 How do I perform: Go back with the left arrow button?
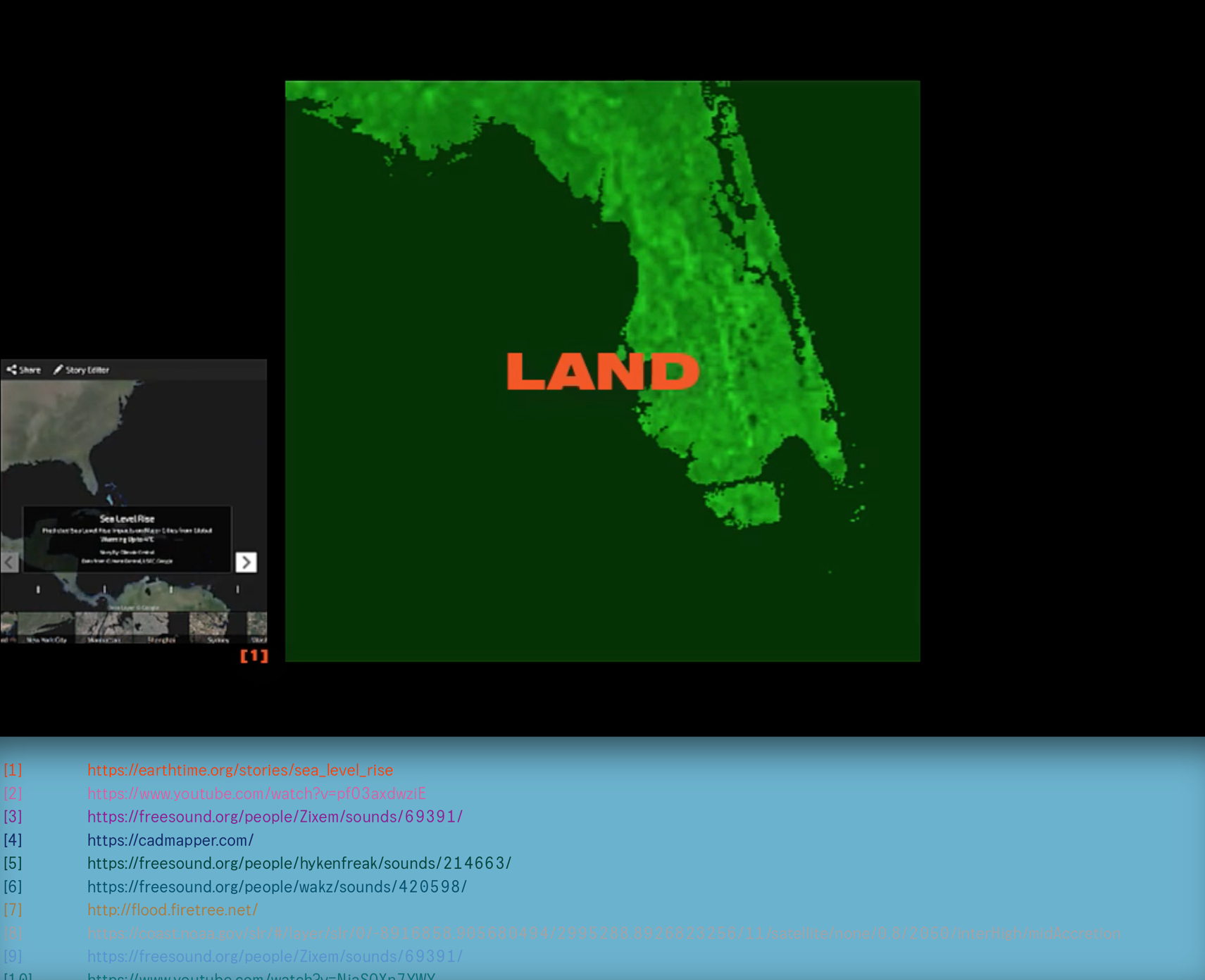(x=10, y=562)
